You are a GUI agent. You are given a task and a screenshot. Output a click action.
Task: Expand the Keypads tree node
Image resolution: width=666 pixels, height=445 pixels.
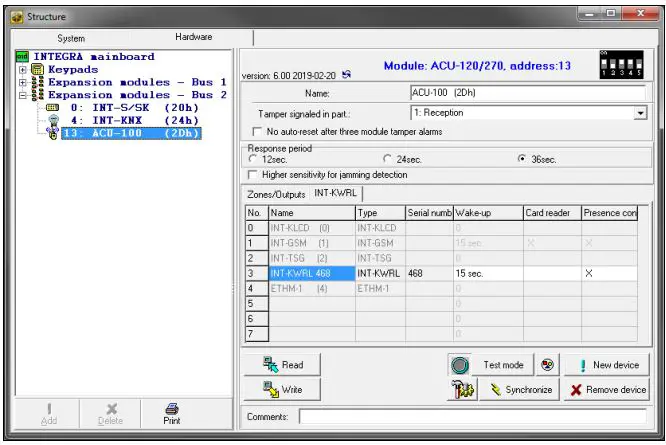coord(23,70)
